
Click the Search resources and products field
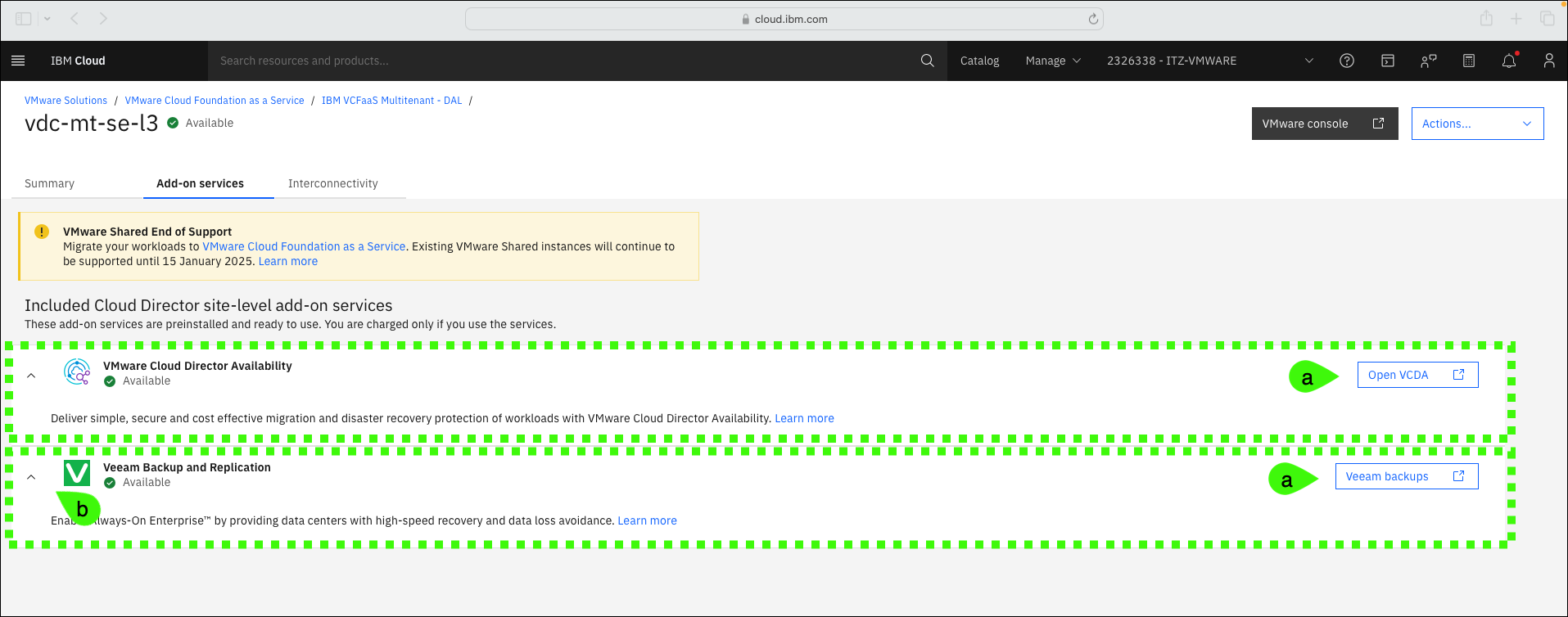(x=565, y=61)
